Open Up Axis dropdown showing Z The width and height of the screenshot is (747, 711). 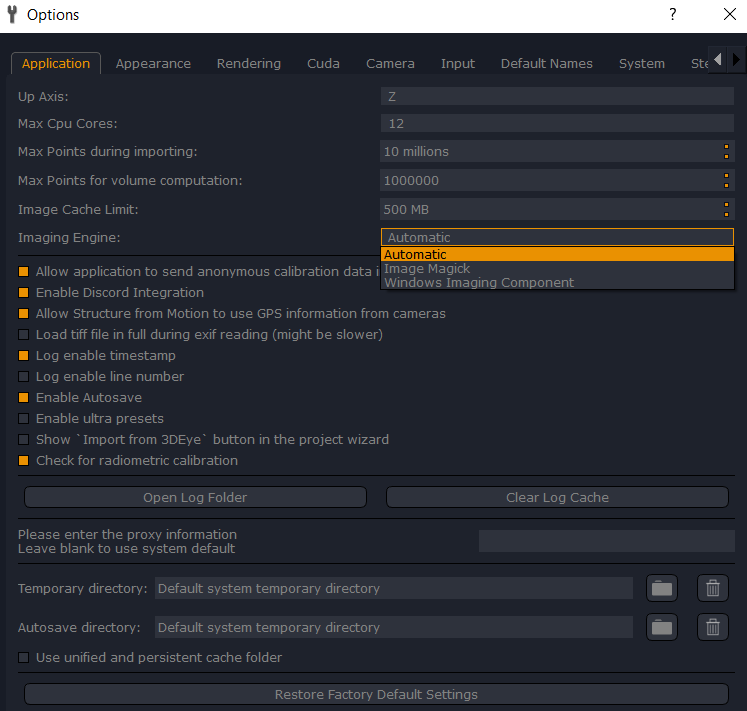pyautogui.click(x=557, y=96)
